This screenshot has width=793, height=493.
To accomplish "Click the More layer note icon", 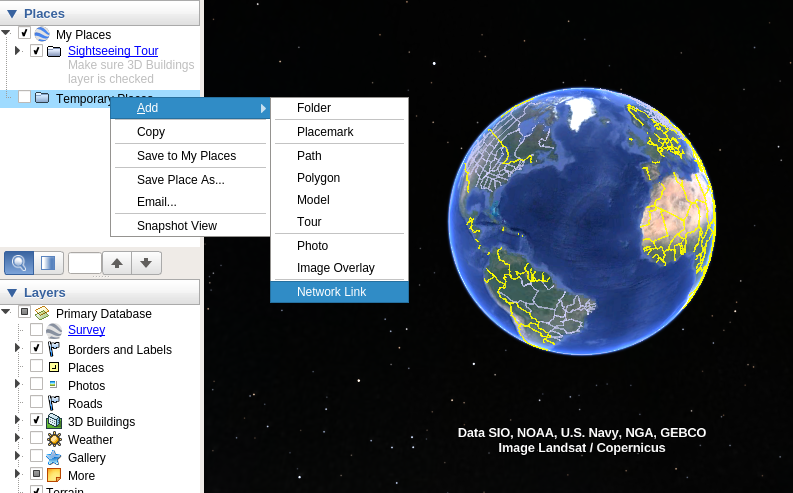I will [54, 475].
